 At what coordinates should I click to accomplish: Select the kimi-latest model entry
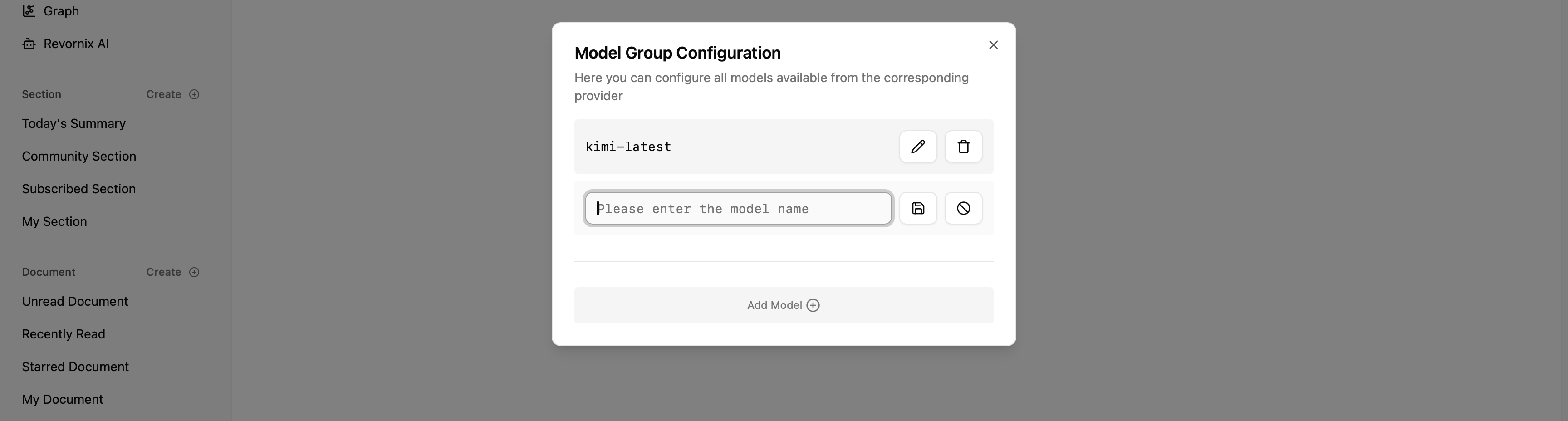coord(628,147)
